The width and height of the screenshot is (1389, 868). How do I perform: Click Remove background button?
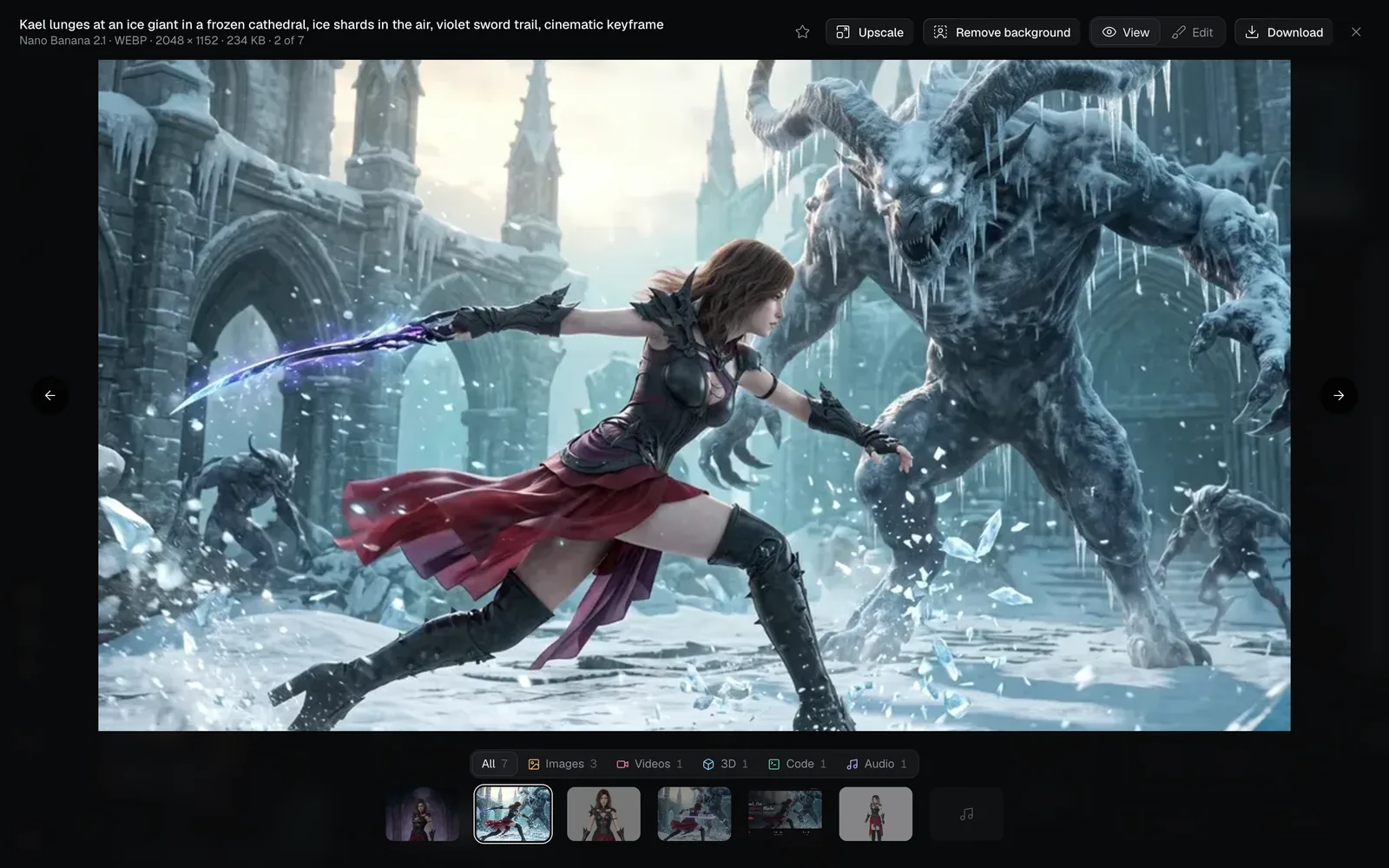[x=1002, y=32]
